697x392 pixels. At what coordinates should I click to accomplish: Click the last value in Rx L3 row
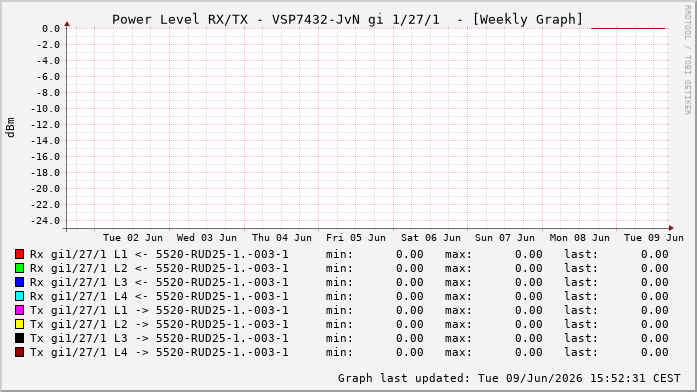point(654,283)
